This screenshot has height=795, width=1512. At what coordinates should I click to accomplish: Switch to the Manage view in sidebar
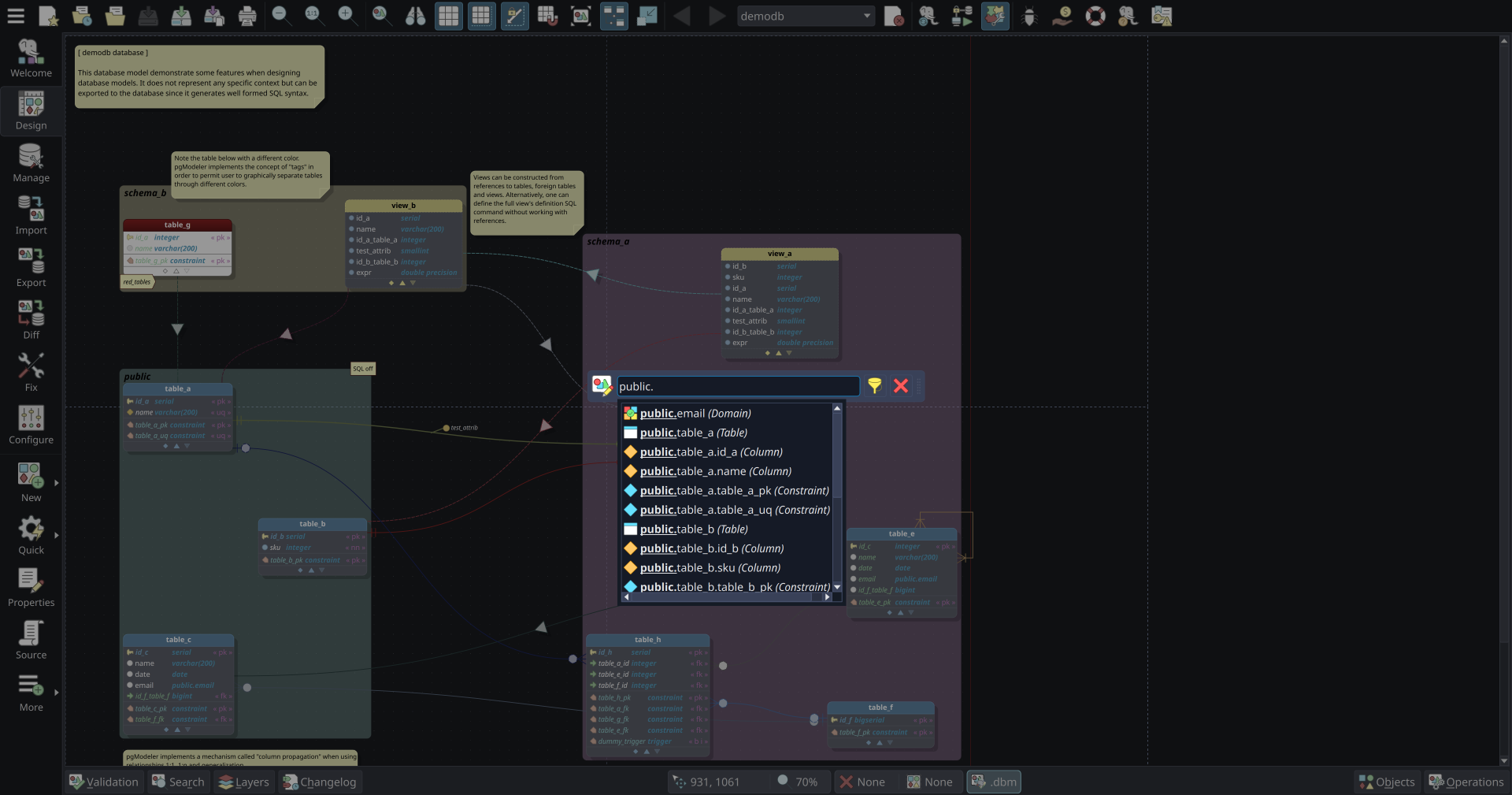31,163
